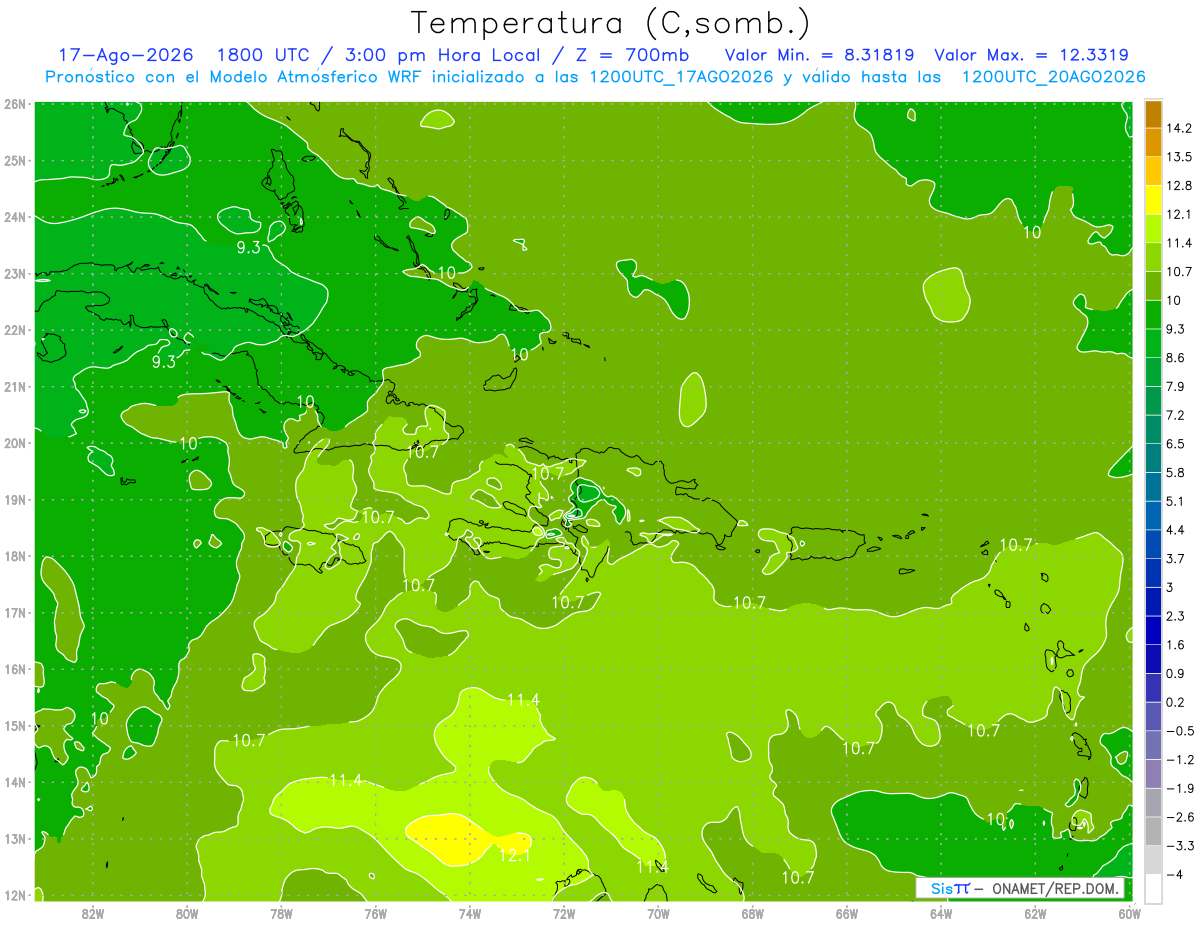Click the longitude axis label '60W'
The image size is (1200, 927).
point(1130,912)
